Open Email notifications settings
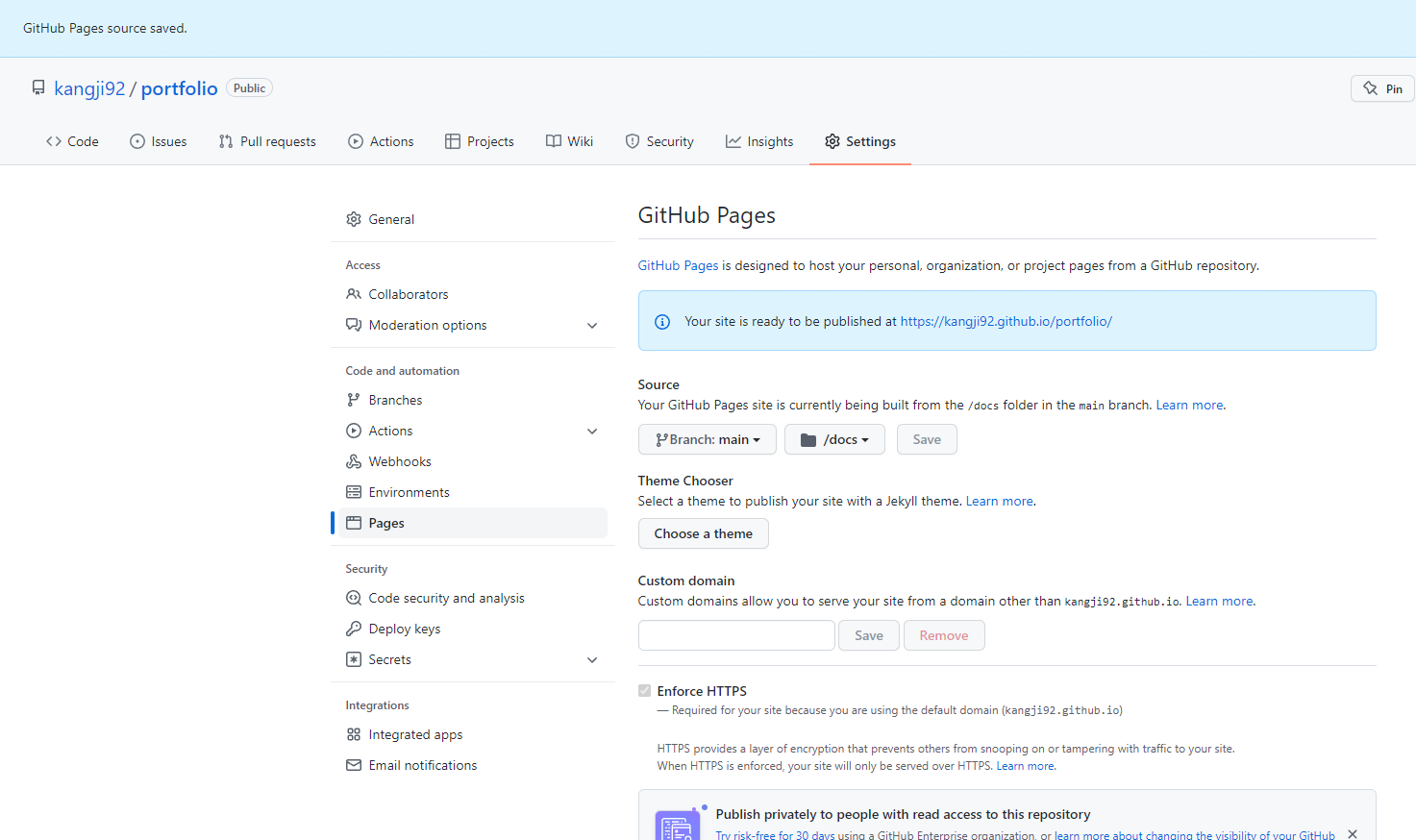This screenshot has height=840, width=1416. click(473, 765)
